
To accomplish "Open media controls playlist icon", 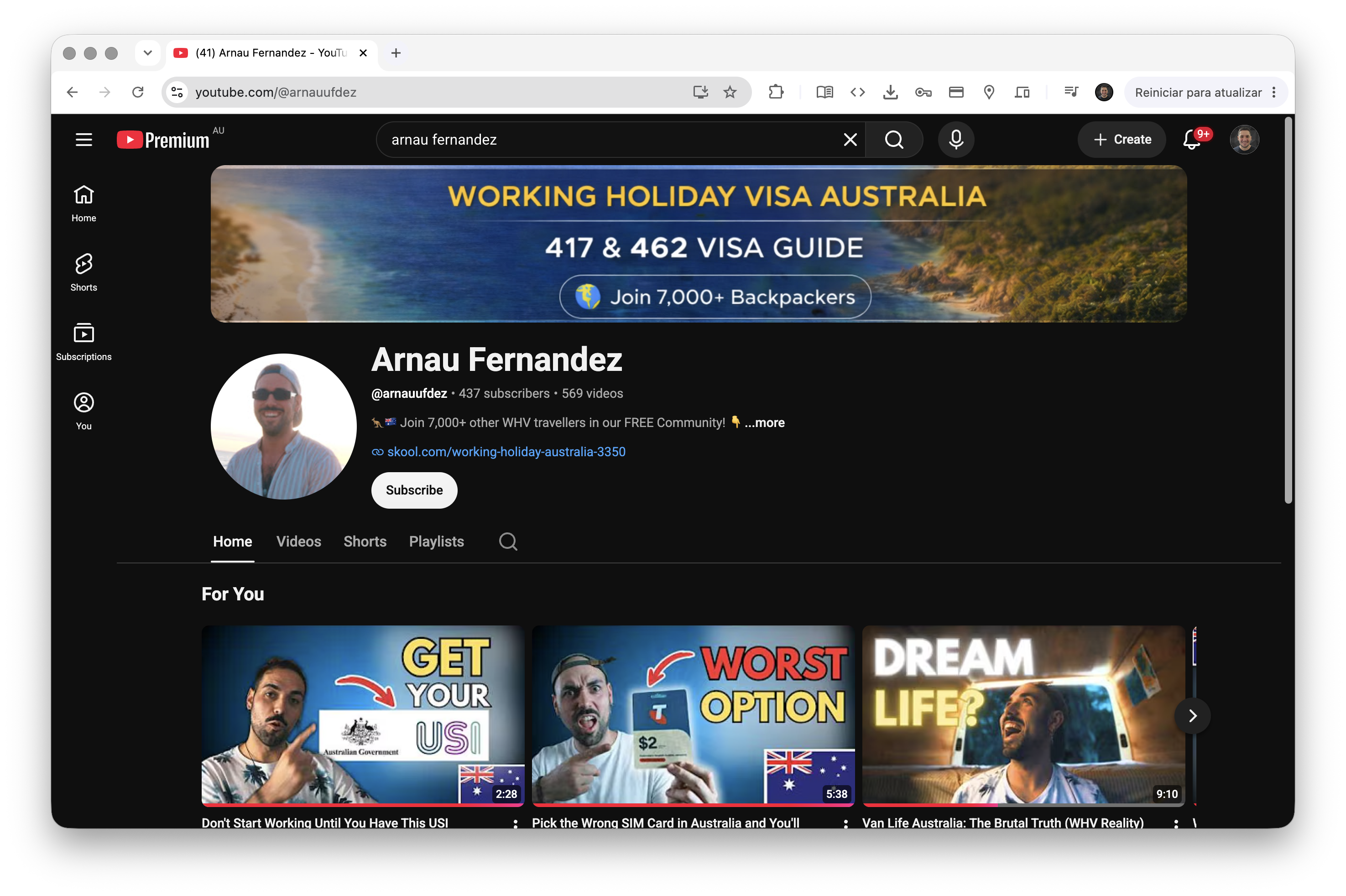I will pos(1071,92).
